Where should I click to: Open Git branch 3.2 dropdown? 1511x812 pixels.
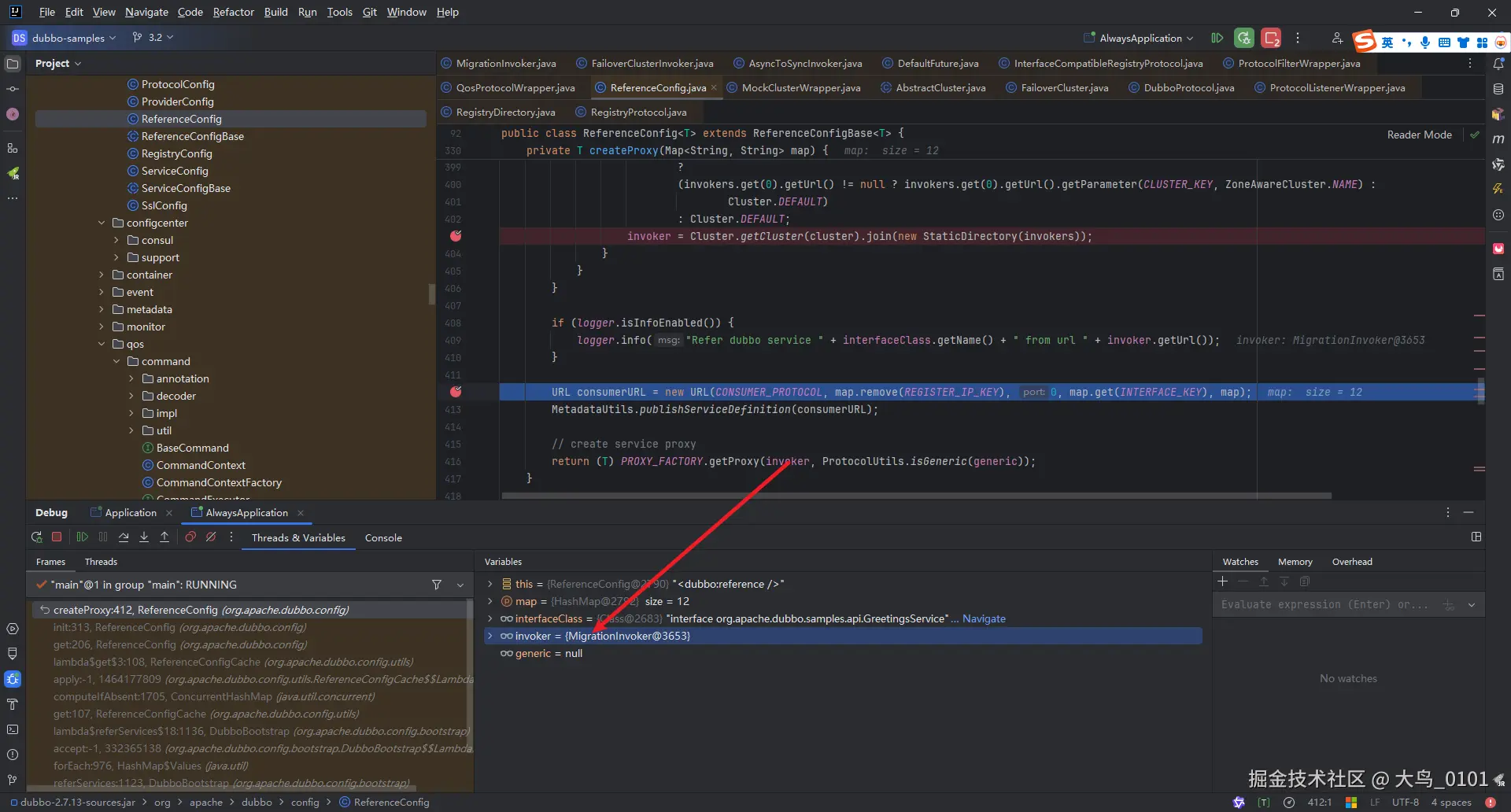click(x=153, y=38)
